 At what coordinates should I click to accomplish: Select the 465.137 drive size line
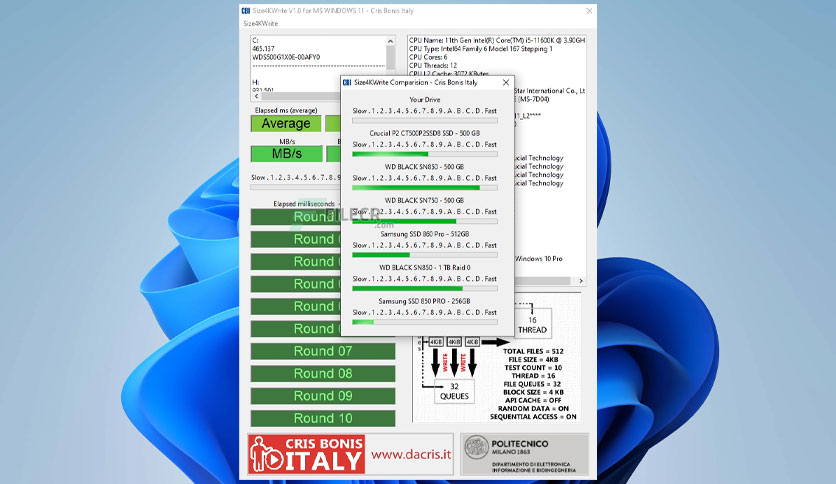[263, 49]
